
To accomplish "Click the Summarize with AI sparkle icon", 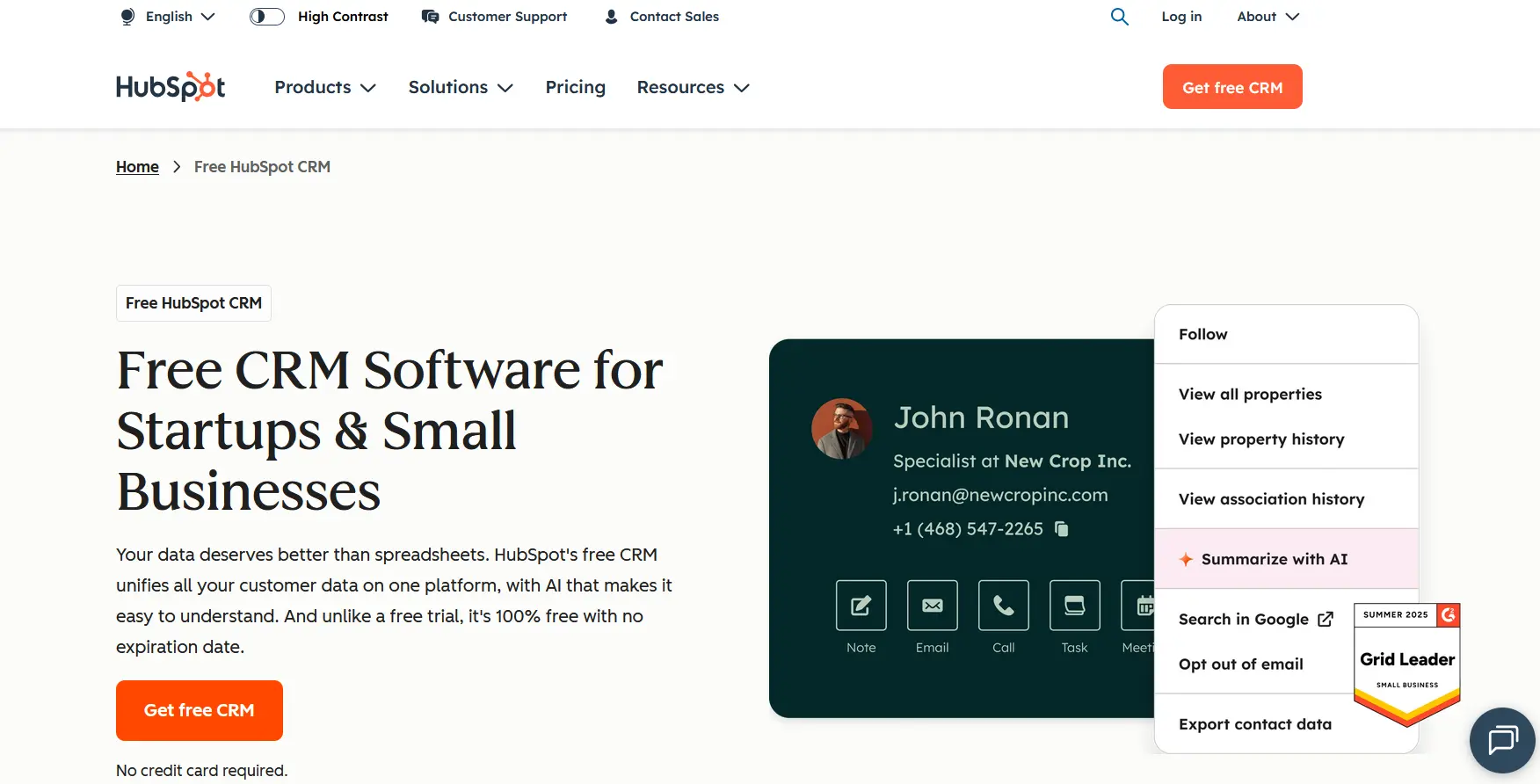I will point(1186,559).
